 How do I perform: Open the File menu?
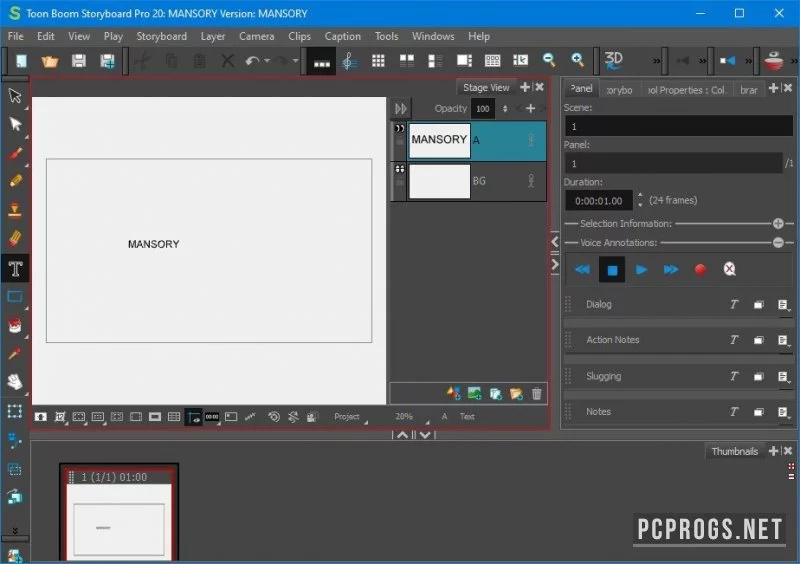(x=15, y=36)
